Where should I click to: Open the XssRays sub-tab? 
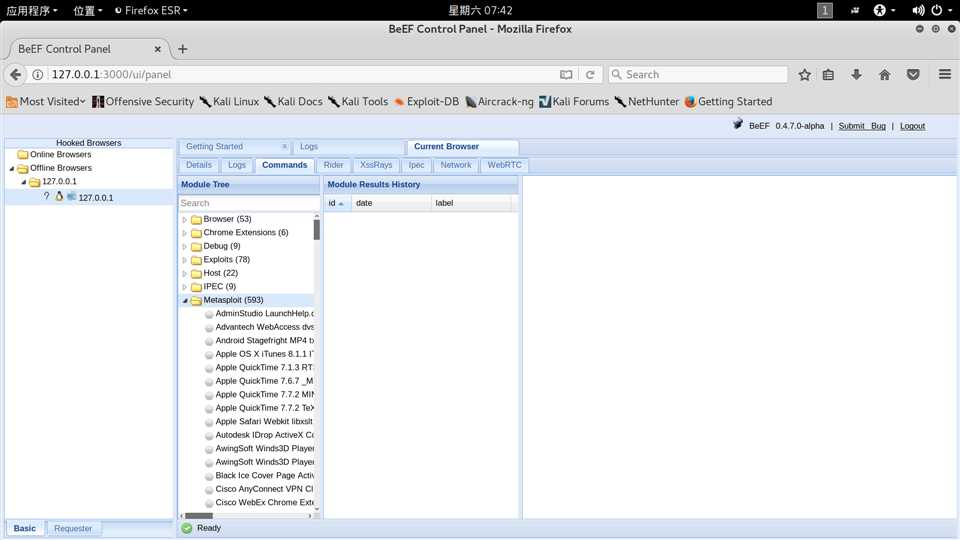tap(376, 165)
